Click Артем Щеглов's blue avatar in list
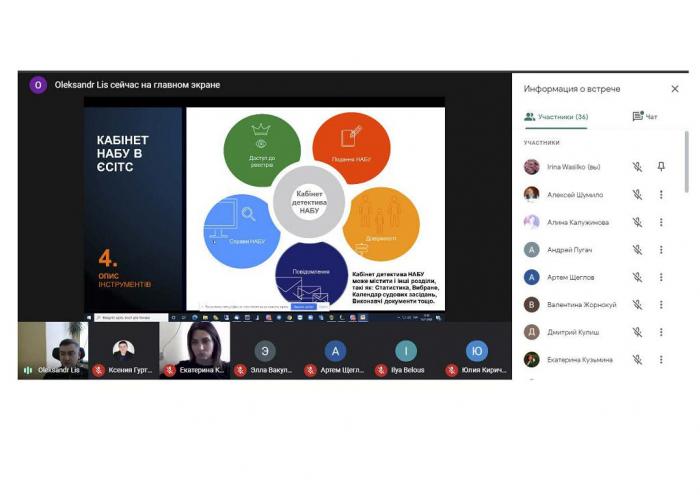The image size is (700, 495). [x=532, y=277]
